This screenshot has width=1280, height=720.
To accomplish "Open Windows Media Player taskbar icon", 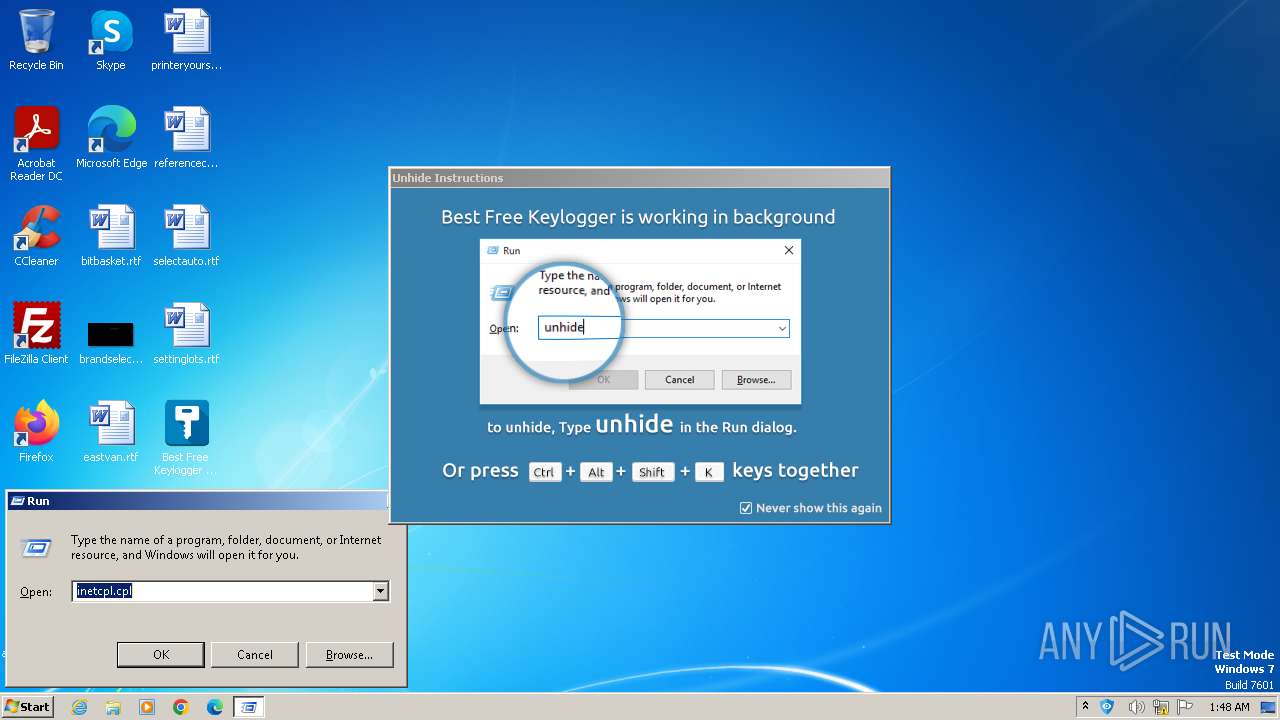I will 147,707.
